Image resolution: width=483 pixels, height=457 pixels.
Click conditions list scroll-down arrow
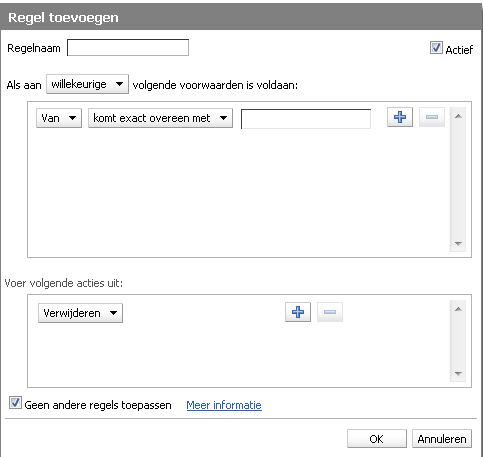tap(458, 244)
